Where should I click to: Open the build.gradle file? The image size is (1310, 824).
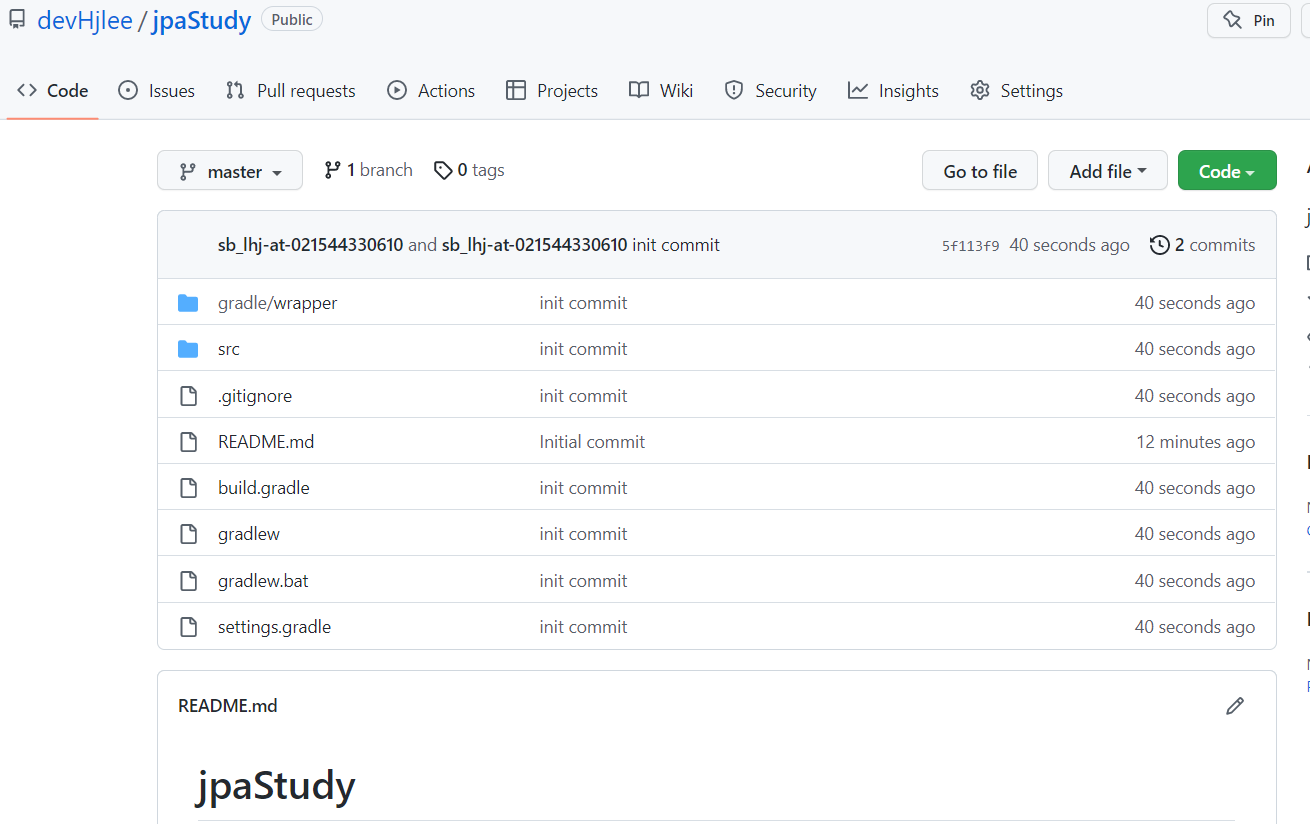click(x=264, y=488)
